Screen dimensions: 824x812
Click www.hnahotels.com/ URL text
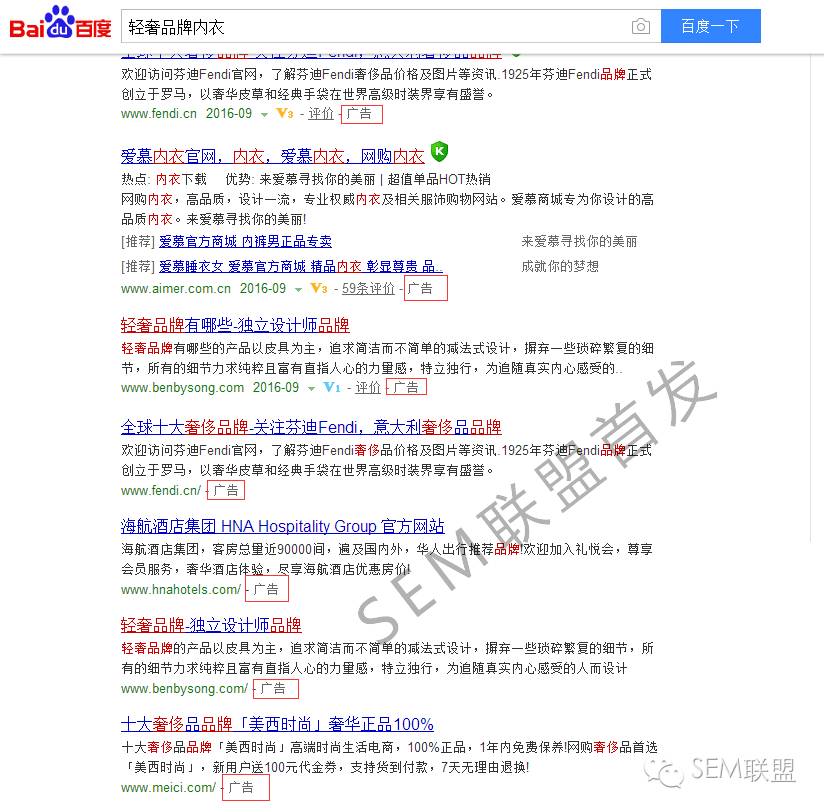point(181,589)
